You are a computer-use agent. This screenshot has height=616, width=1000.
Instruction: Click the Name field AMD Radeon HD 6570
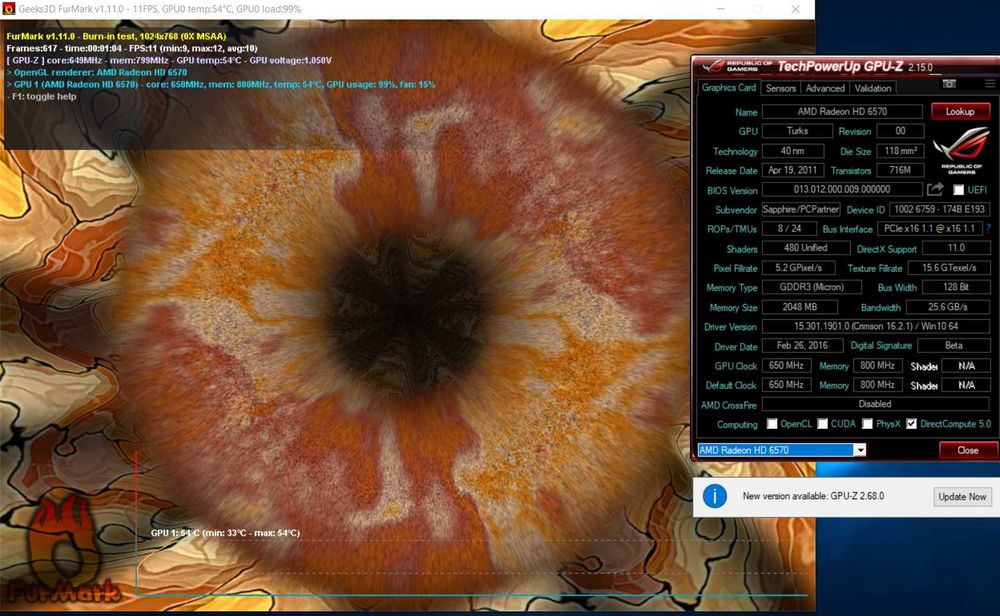click(842, 111)
